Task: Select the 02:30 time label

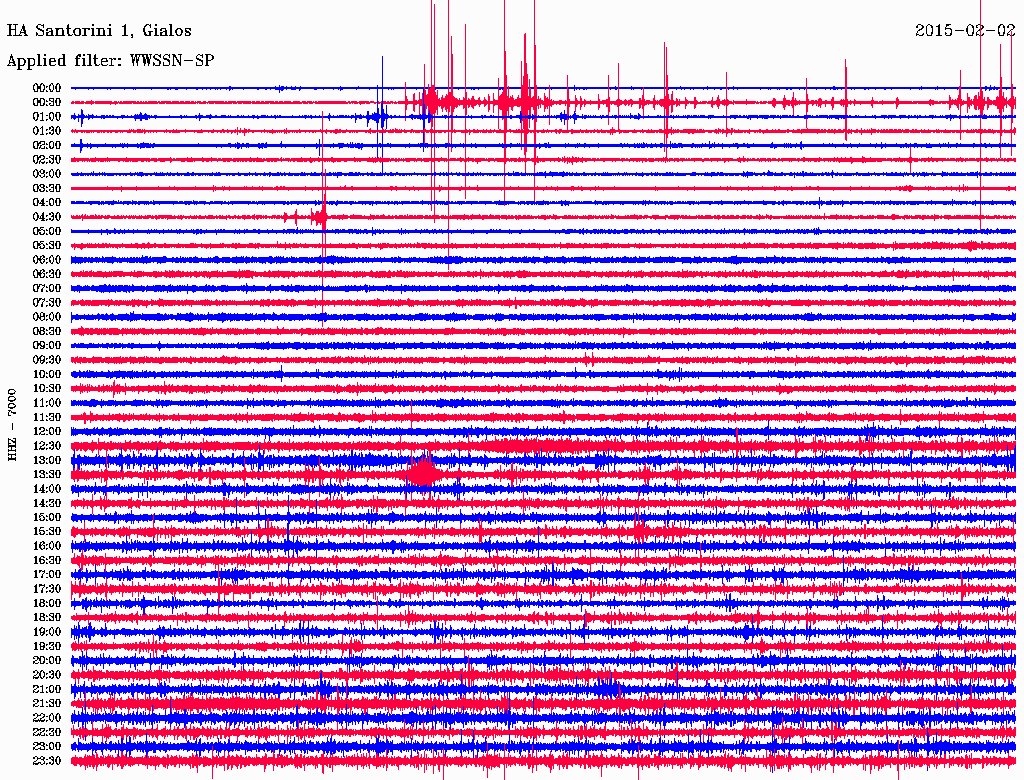Action: point(47,159)
